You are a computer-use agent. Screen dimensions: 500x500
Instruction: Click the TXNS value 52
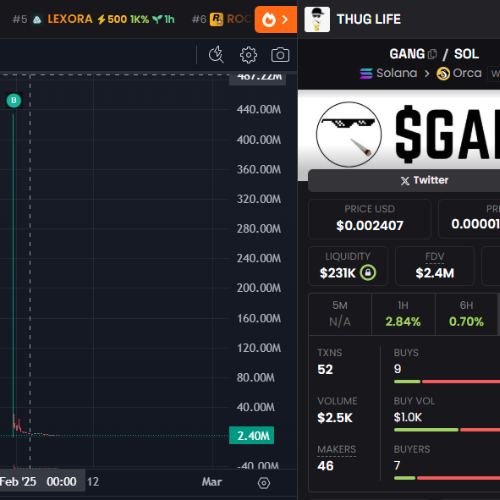(x=325, y=369)
